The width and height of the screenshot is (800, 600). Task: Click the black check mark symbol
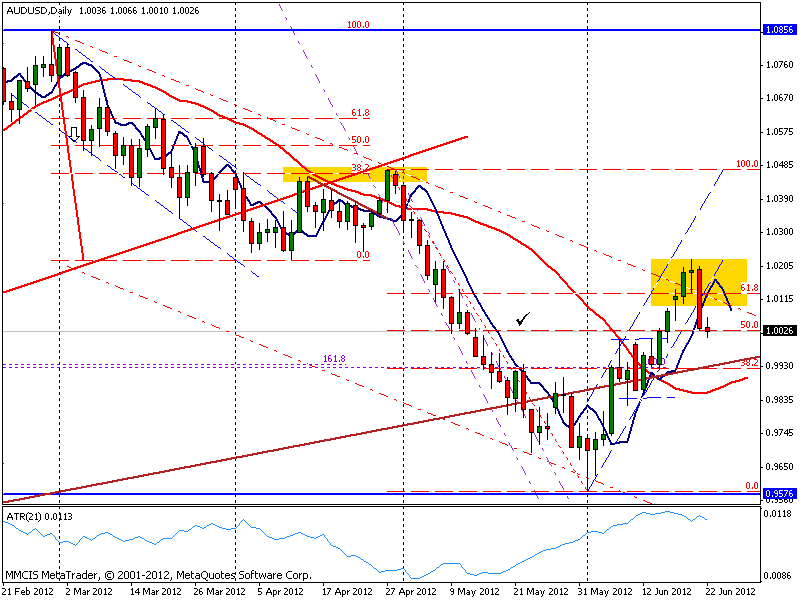click(x=523, y=319)
